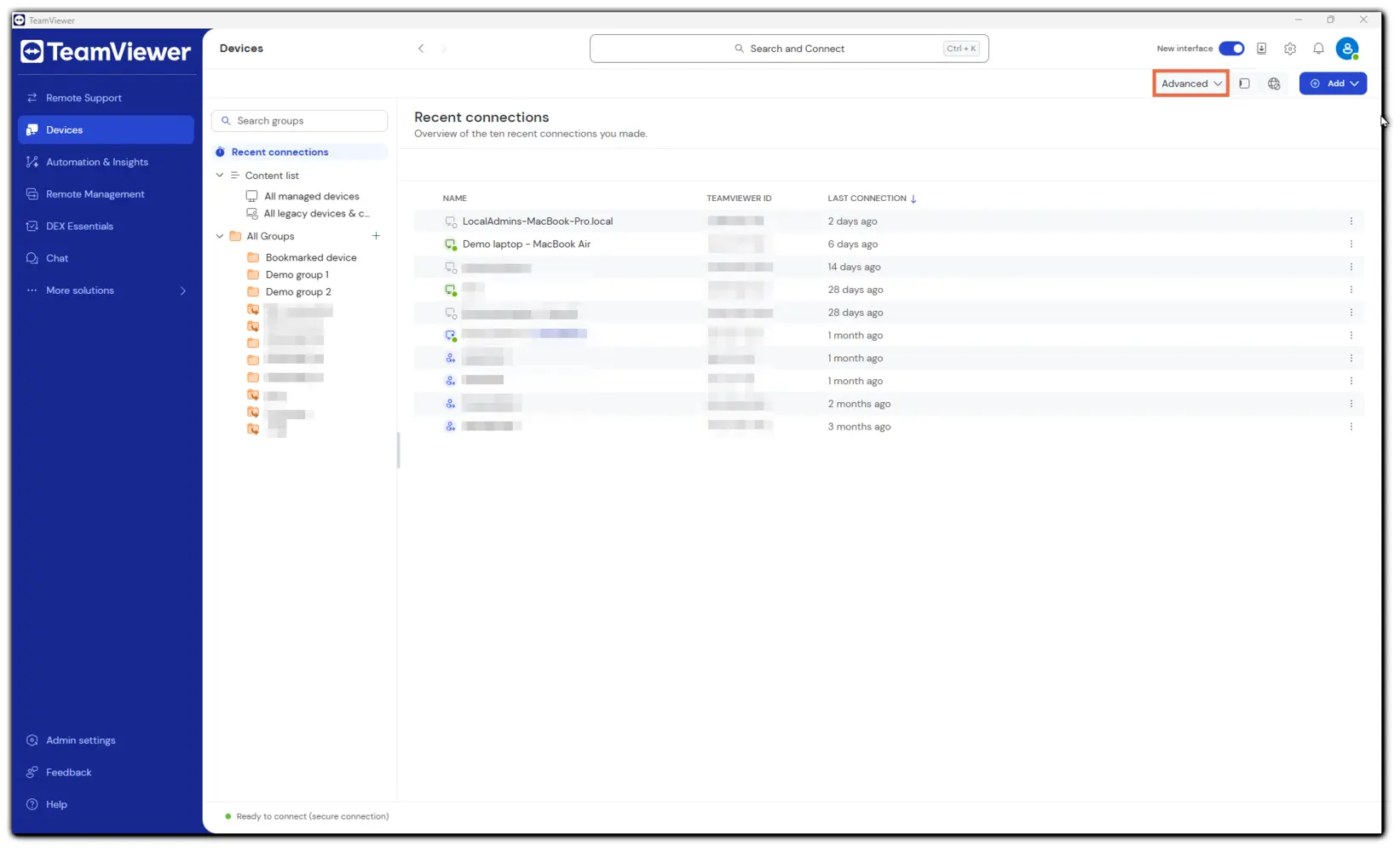Expand More solutions with the chevron
This screenshot has width=1400, height=852.
[183, 291]
